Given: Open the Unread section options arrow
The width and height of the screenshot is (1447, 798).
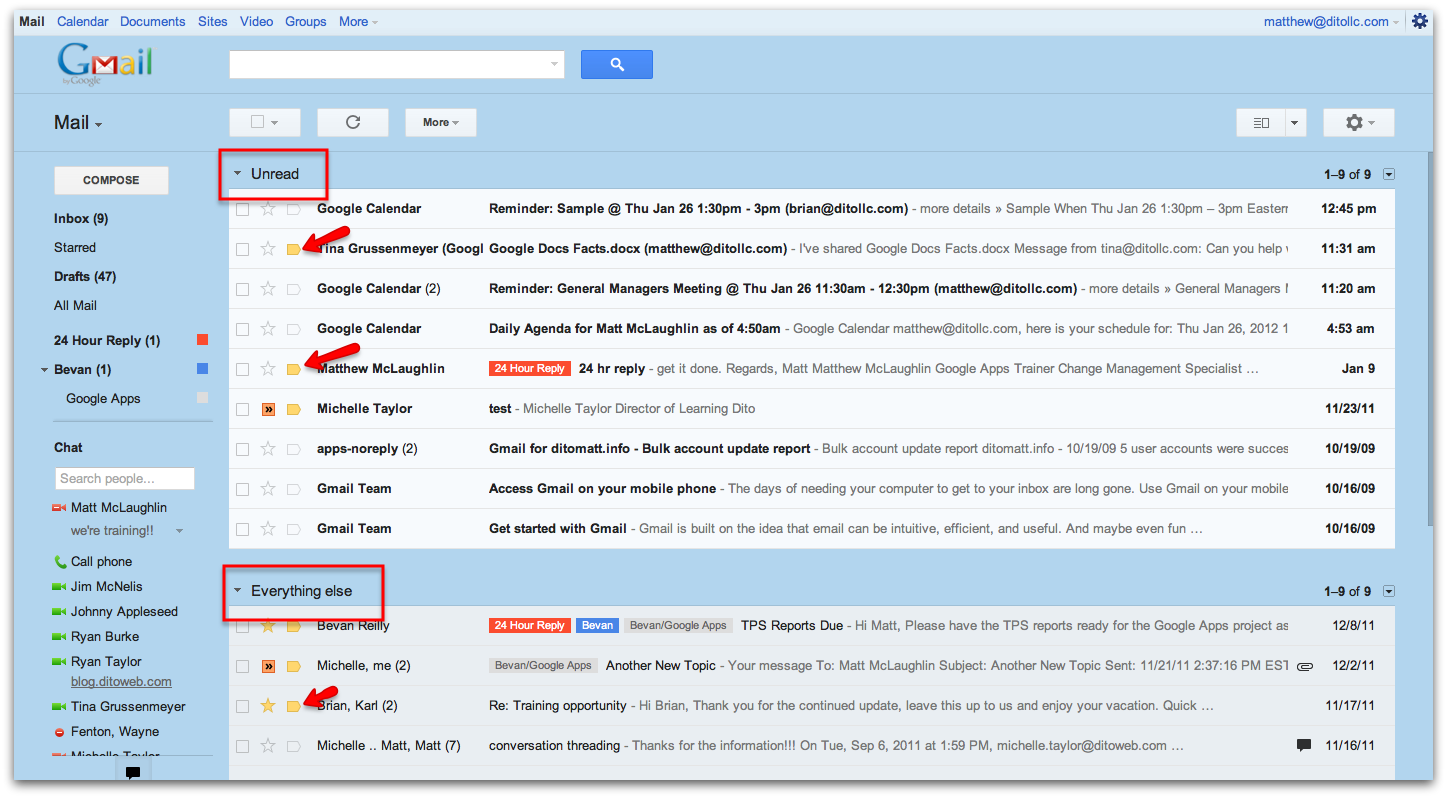Looking at the screenshot, I should click(1389, 174).
